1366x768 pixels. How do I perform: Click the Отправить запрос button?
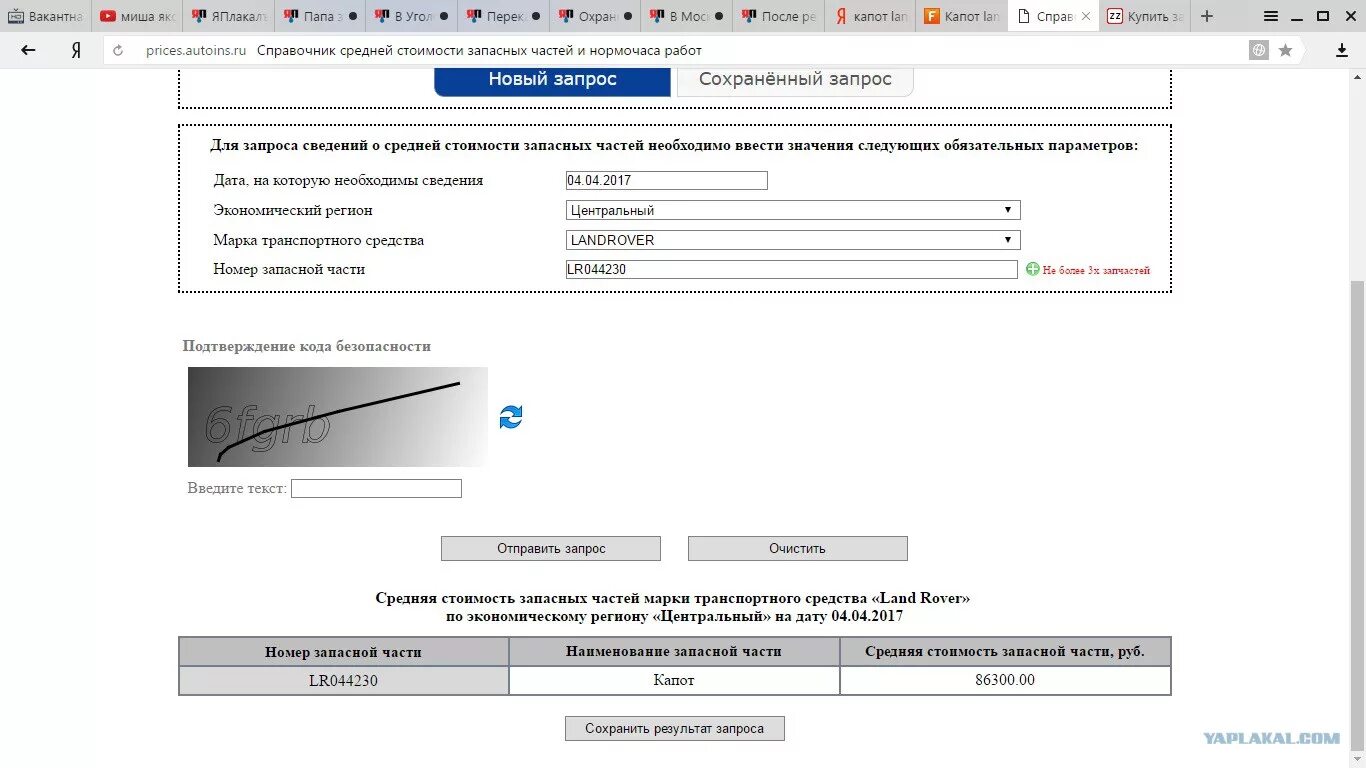[551, 548]
